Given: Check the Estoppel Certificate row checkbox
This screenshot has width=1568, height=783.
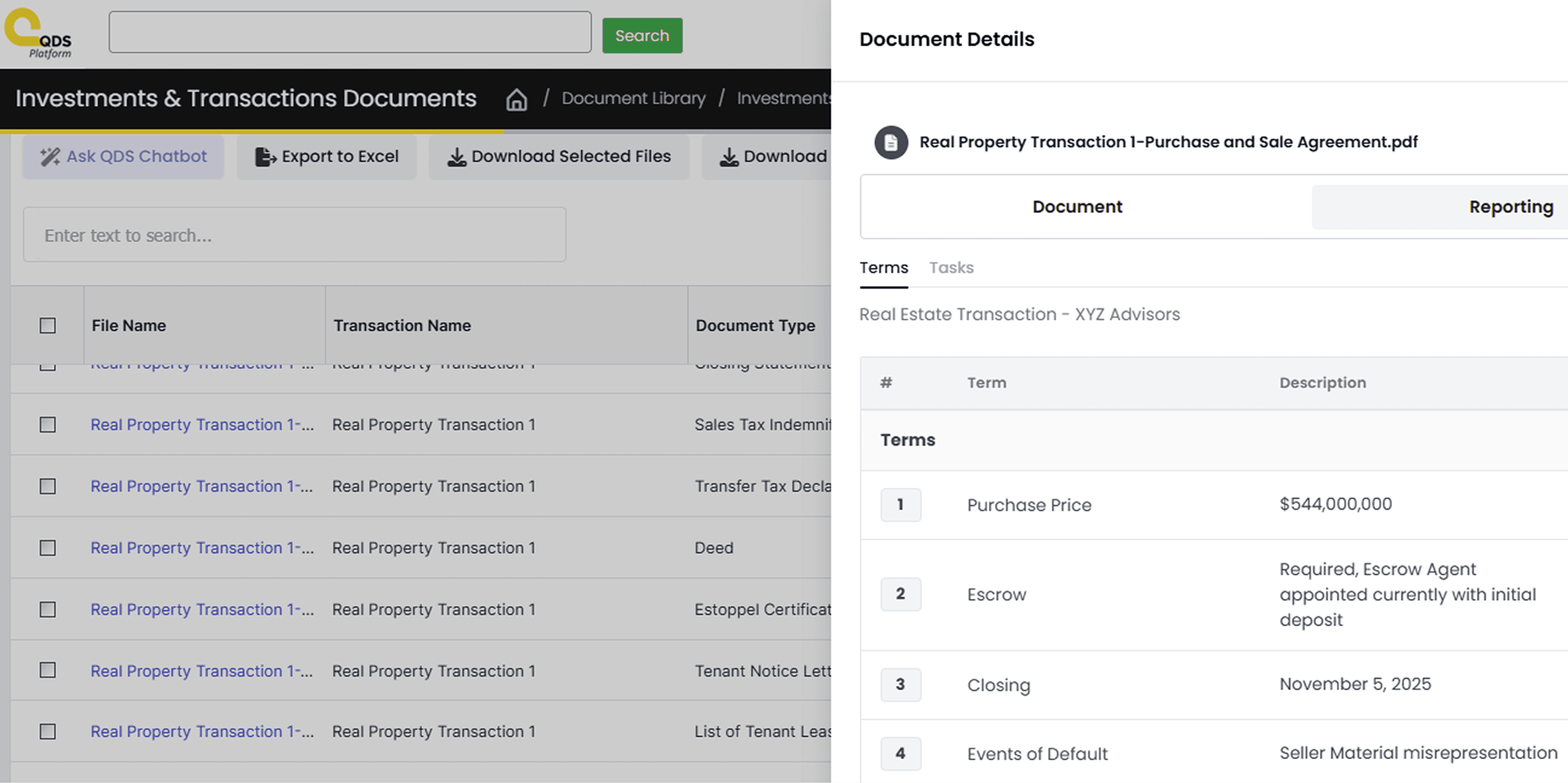Looking at the screenshot, I should 47,610.
